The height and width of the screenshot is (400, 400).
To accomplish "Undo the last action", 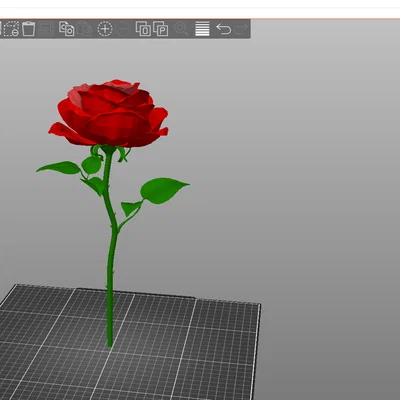I will (224, 29).
